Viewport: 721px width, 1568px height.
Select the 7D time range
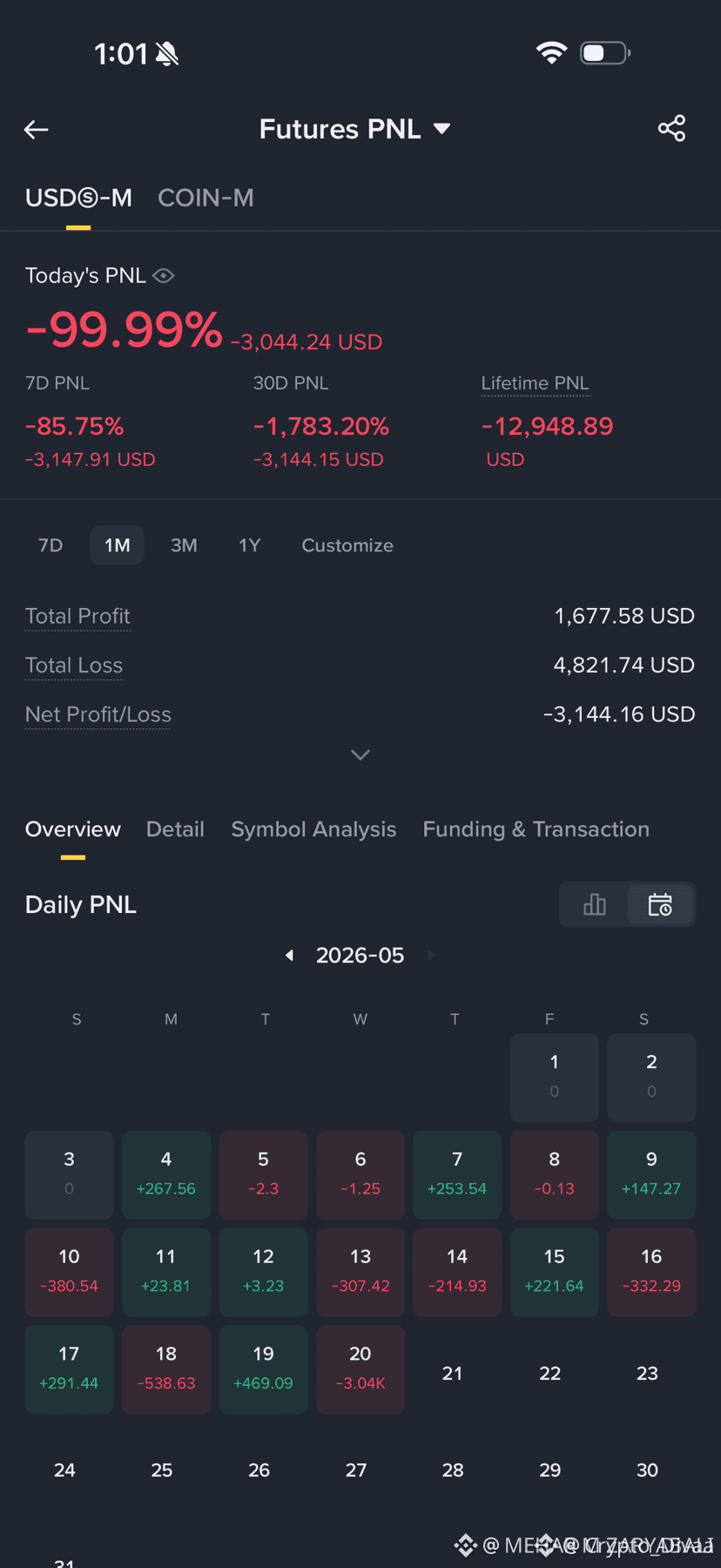51,545
